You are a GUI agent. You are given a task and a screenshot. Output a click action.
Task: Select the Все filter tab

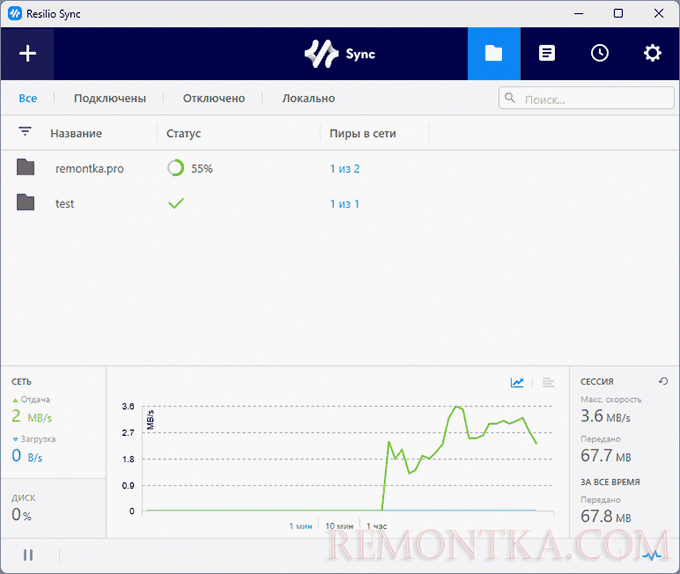point(28,98)
